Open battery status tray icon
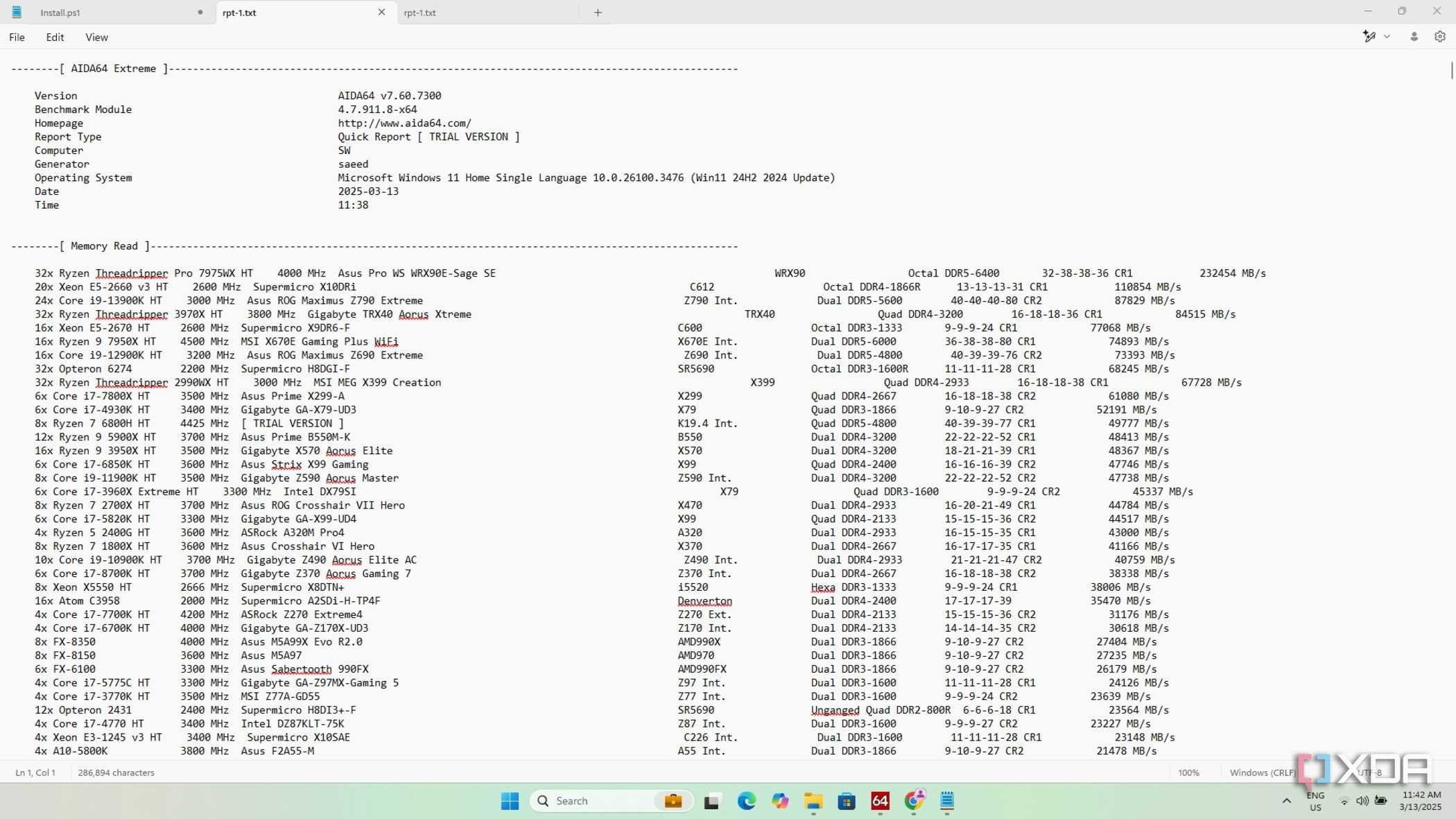1456x819 pixels. tap(1381, 801)
